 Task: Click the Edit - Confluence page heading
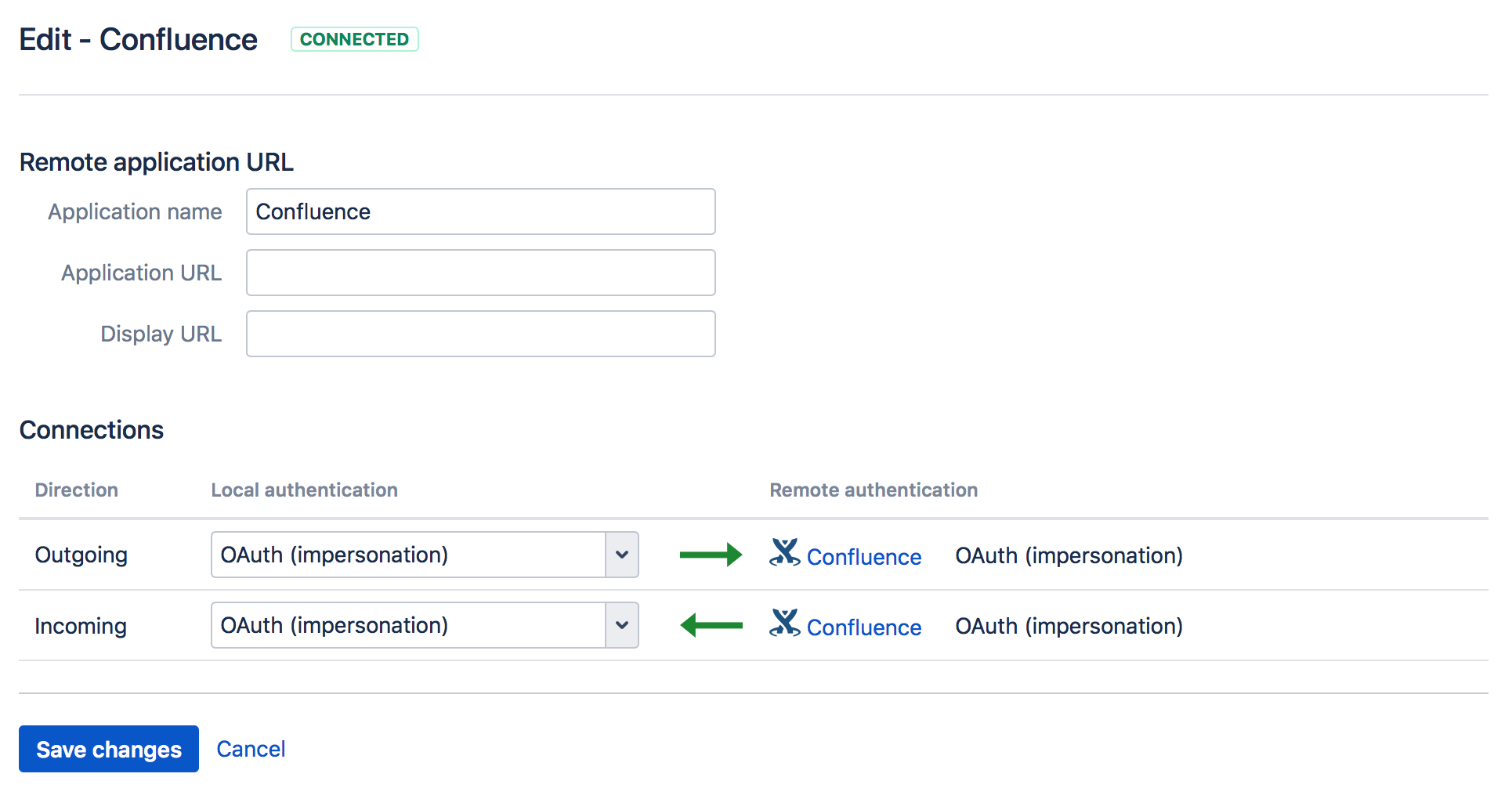point(138,39)
